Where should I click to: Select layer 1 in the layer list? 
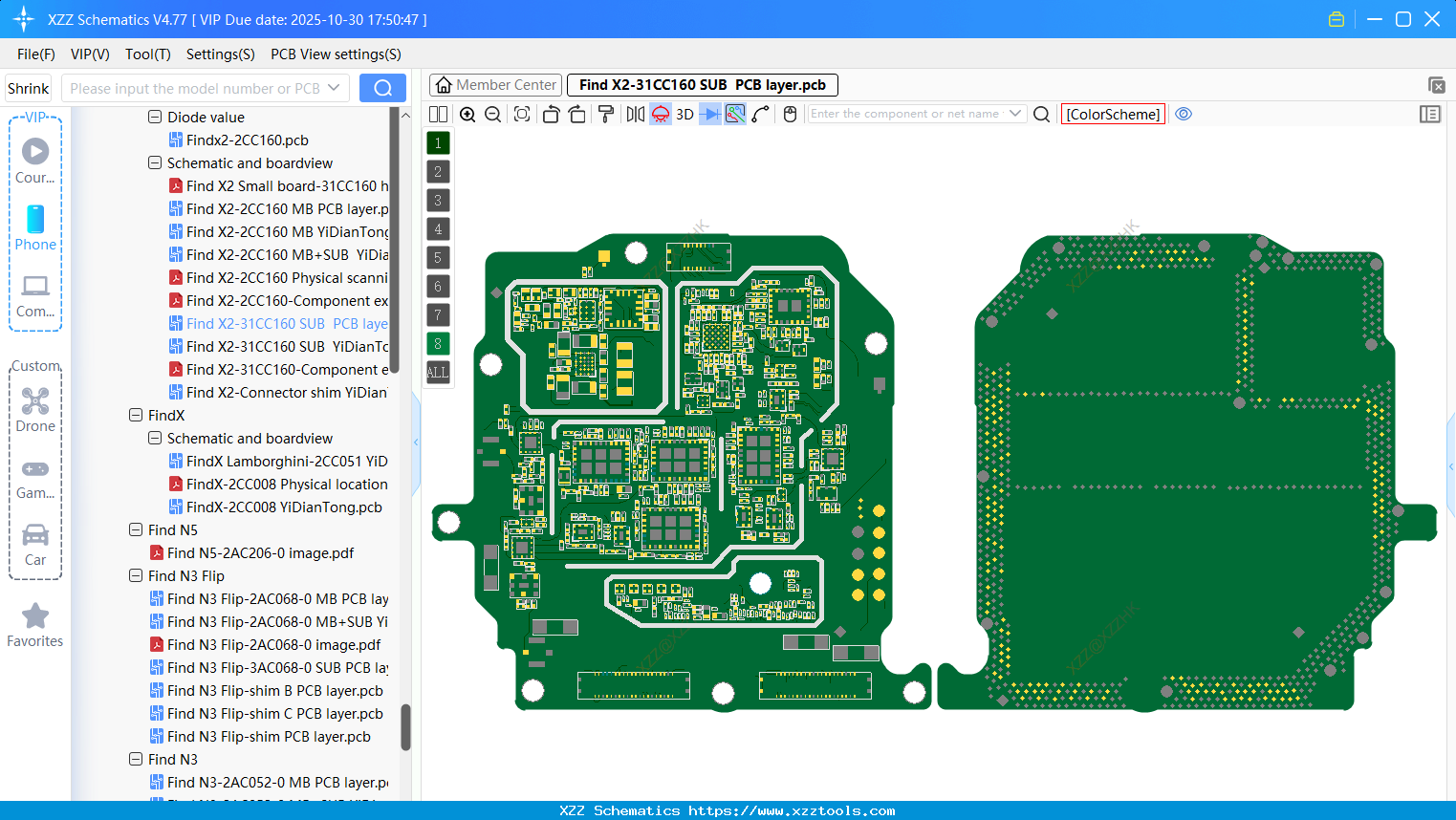[x=437, y=142]
